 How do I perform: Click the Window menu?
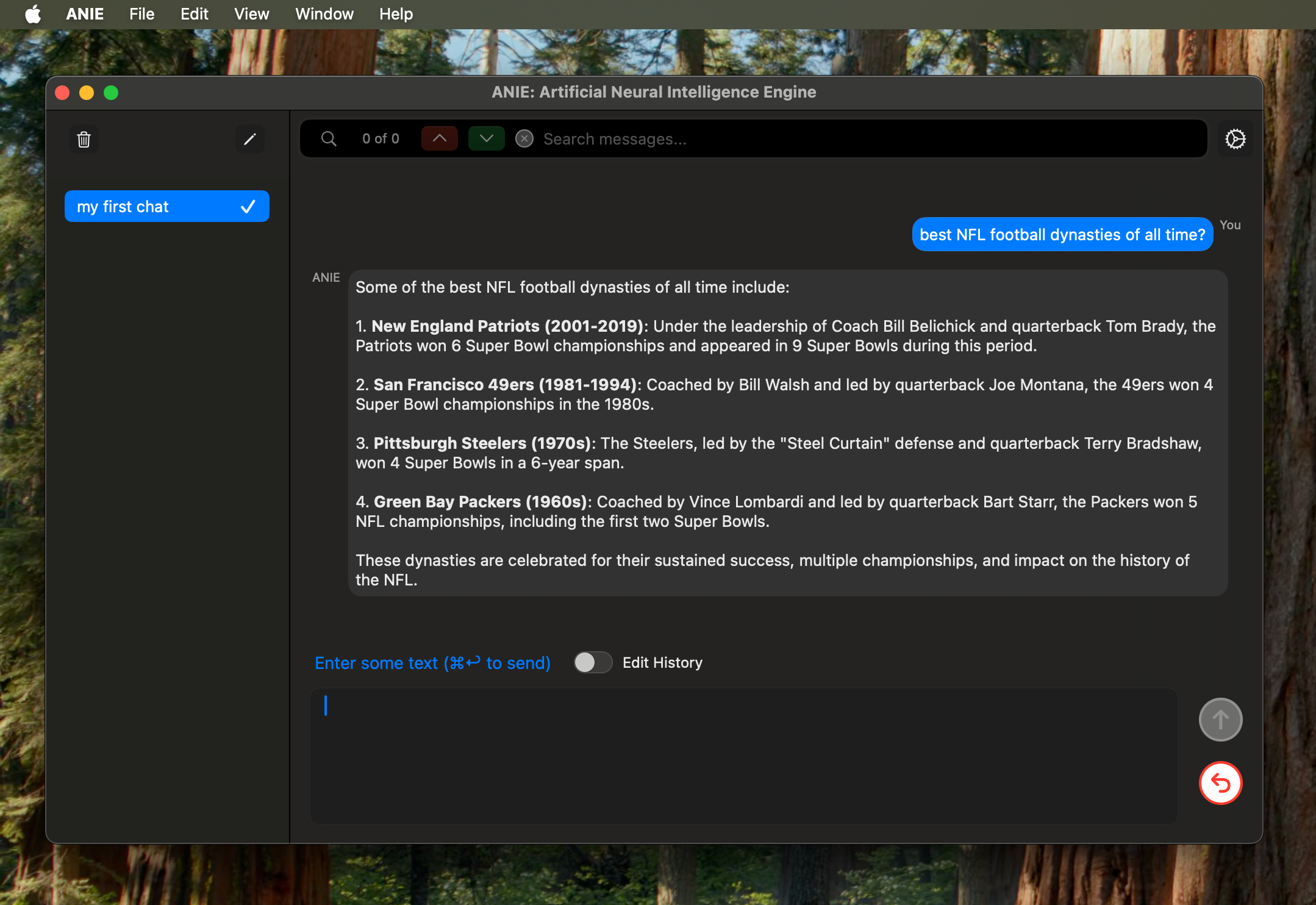pos(322,14)
